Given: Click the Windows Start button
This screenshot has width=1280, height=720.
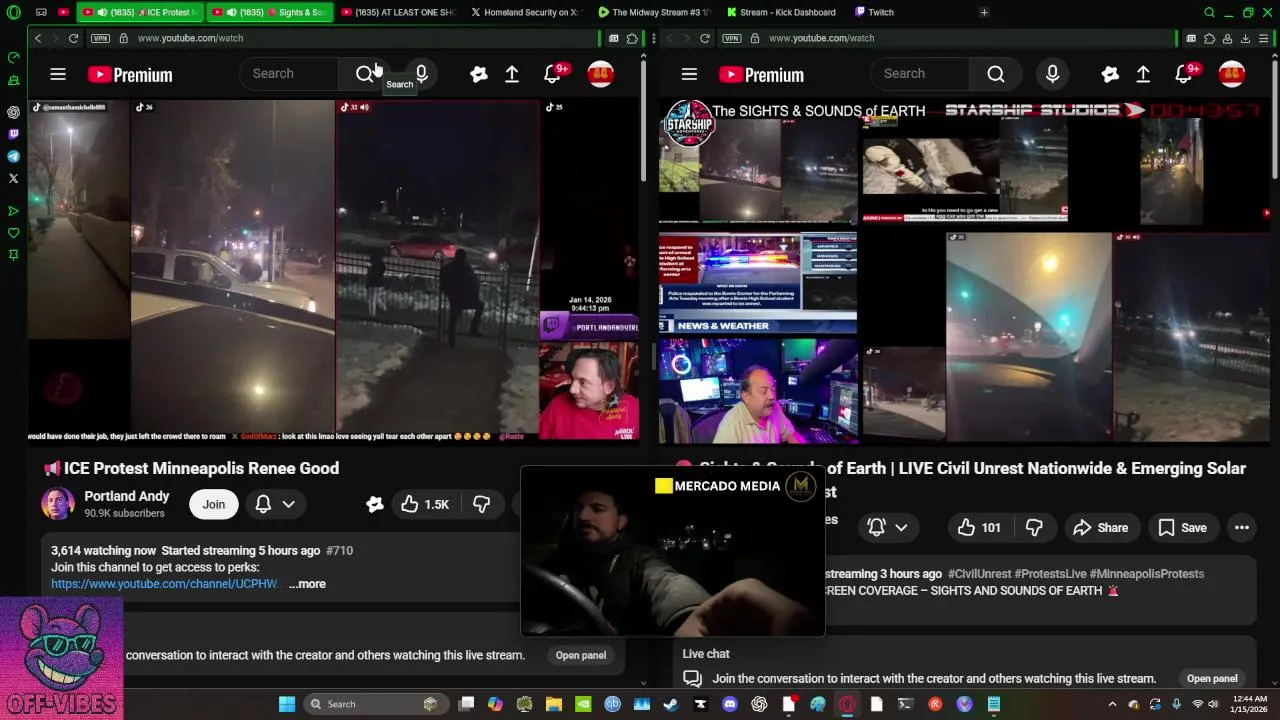Looking at the screenshot, I should coord(287,704).
